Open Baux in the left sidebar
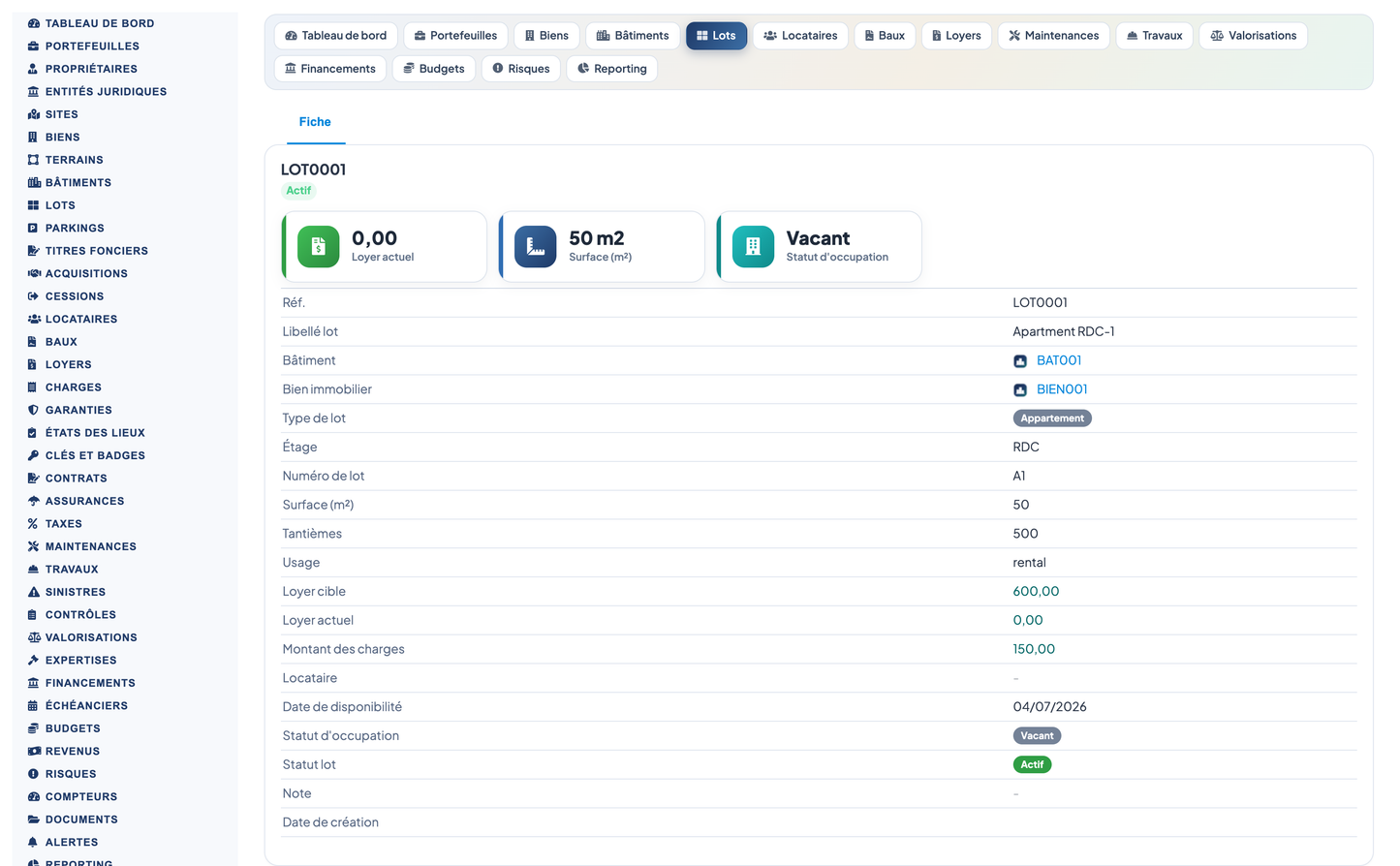 tap(52, 342)
